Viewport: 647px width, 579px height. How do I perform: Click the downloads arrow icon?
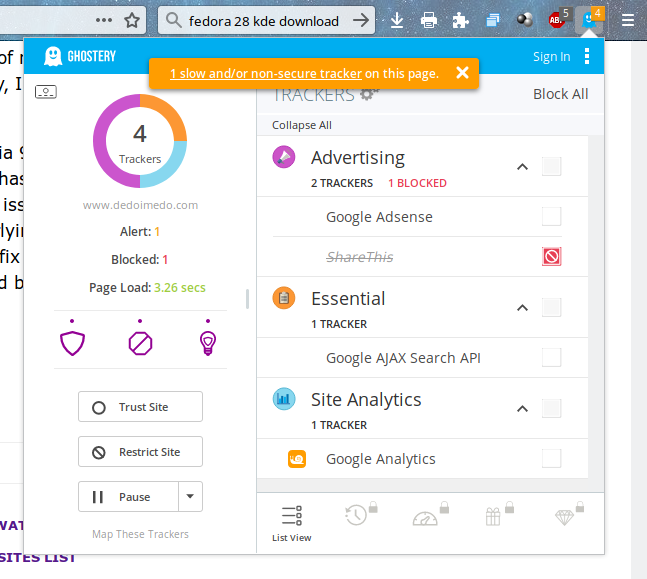pyautogui.click(x=397, y=20)
